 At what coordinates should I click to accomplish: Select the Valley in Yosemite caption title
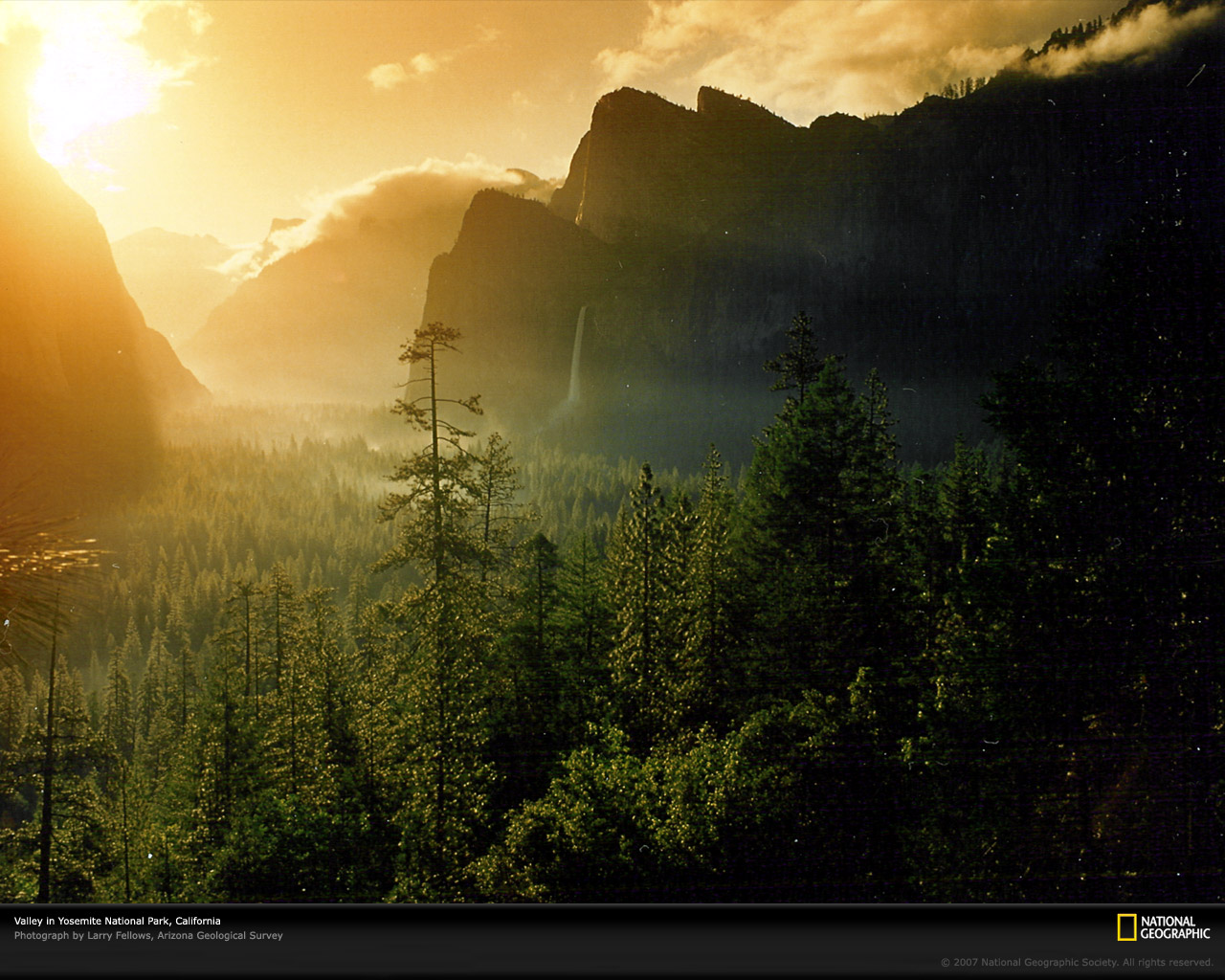(x=117, y=921)
